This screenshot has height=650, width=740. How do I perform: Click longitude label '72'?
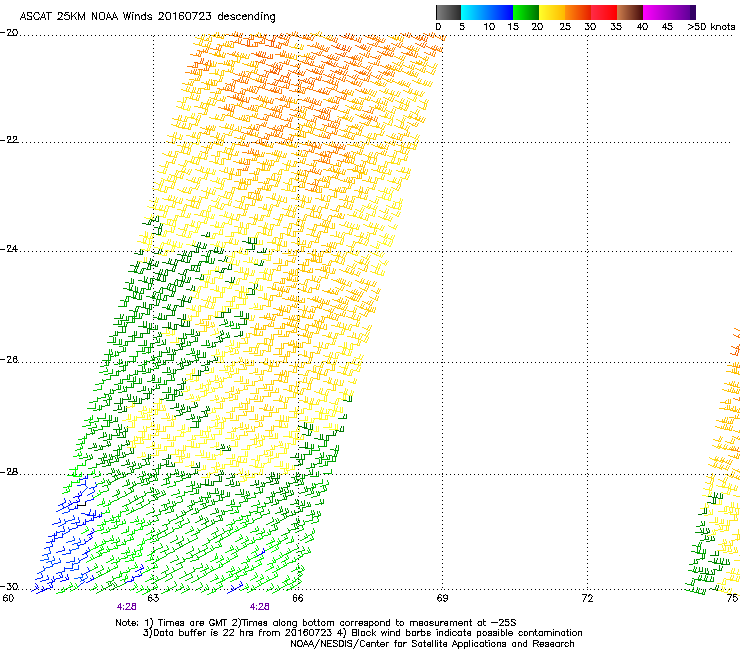(x=587, y=599)
